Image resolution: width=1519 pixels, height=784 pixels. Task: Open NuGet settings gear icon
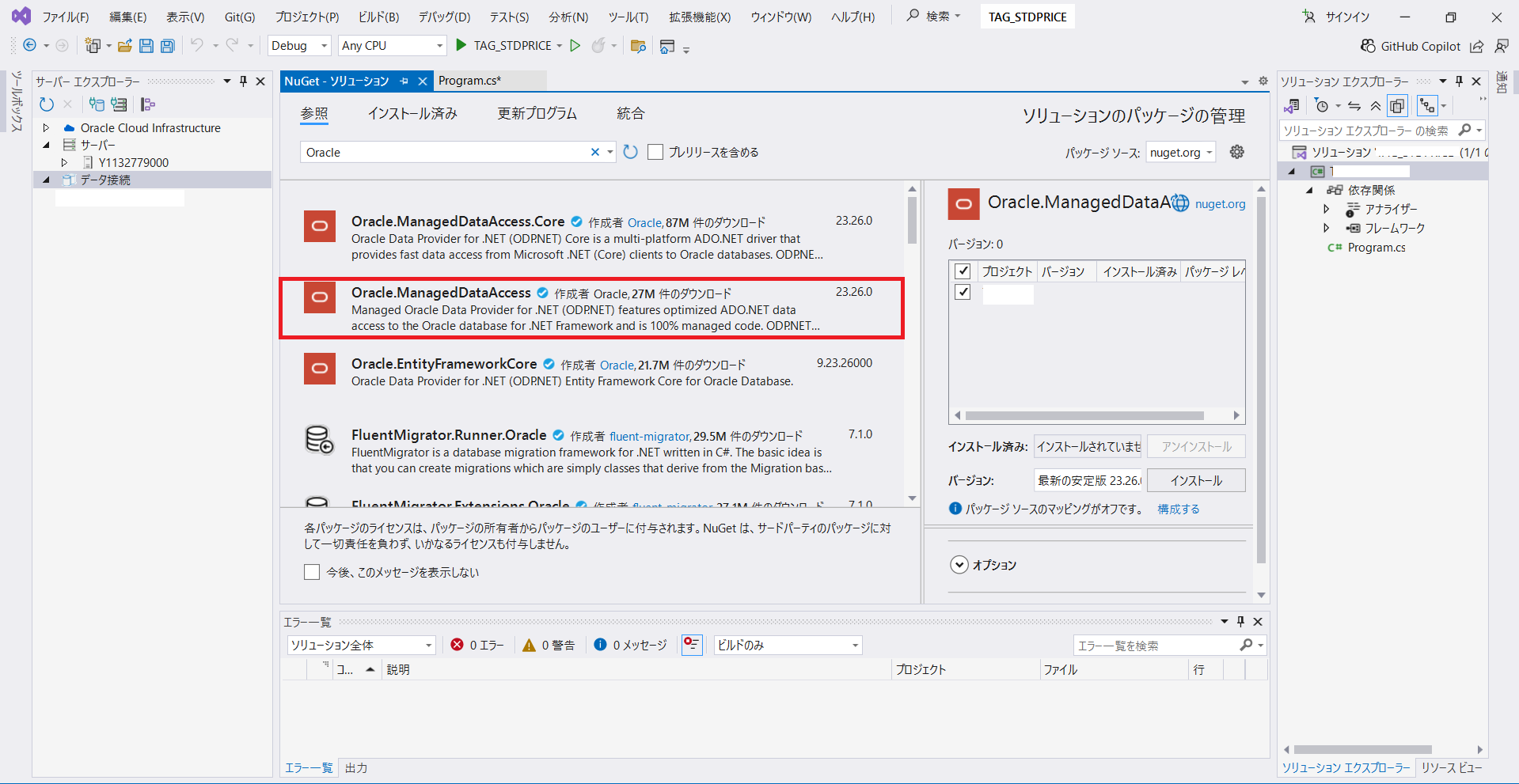(1237, 152)
